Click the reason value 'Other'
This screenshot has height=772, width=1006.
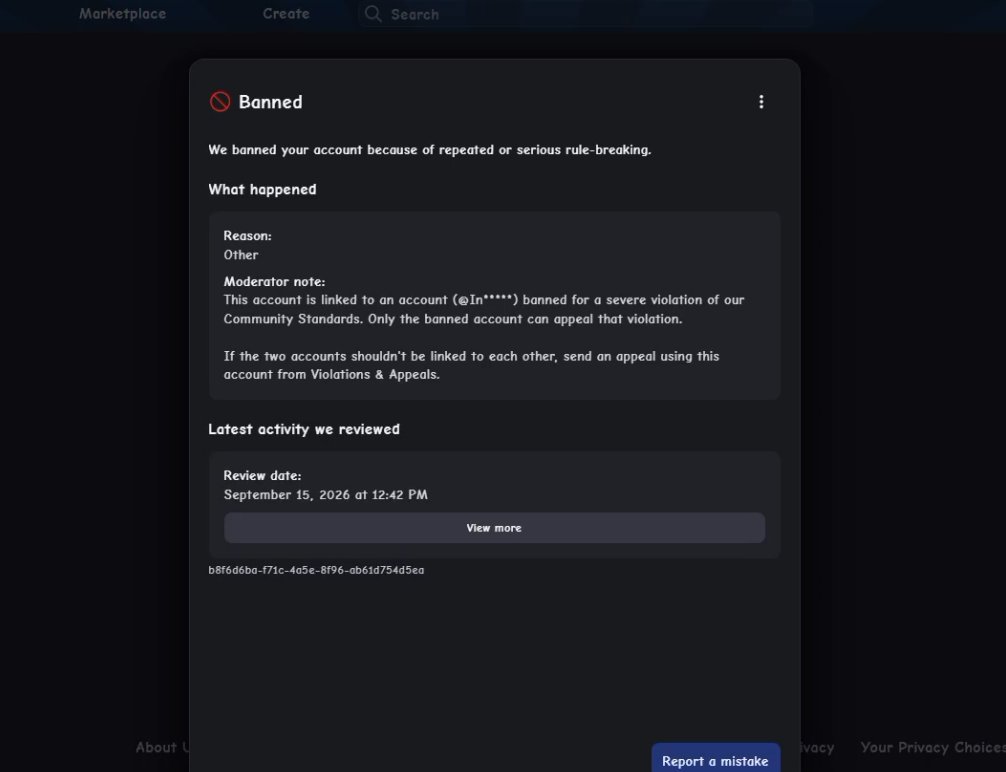point(241,255)
